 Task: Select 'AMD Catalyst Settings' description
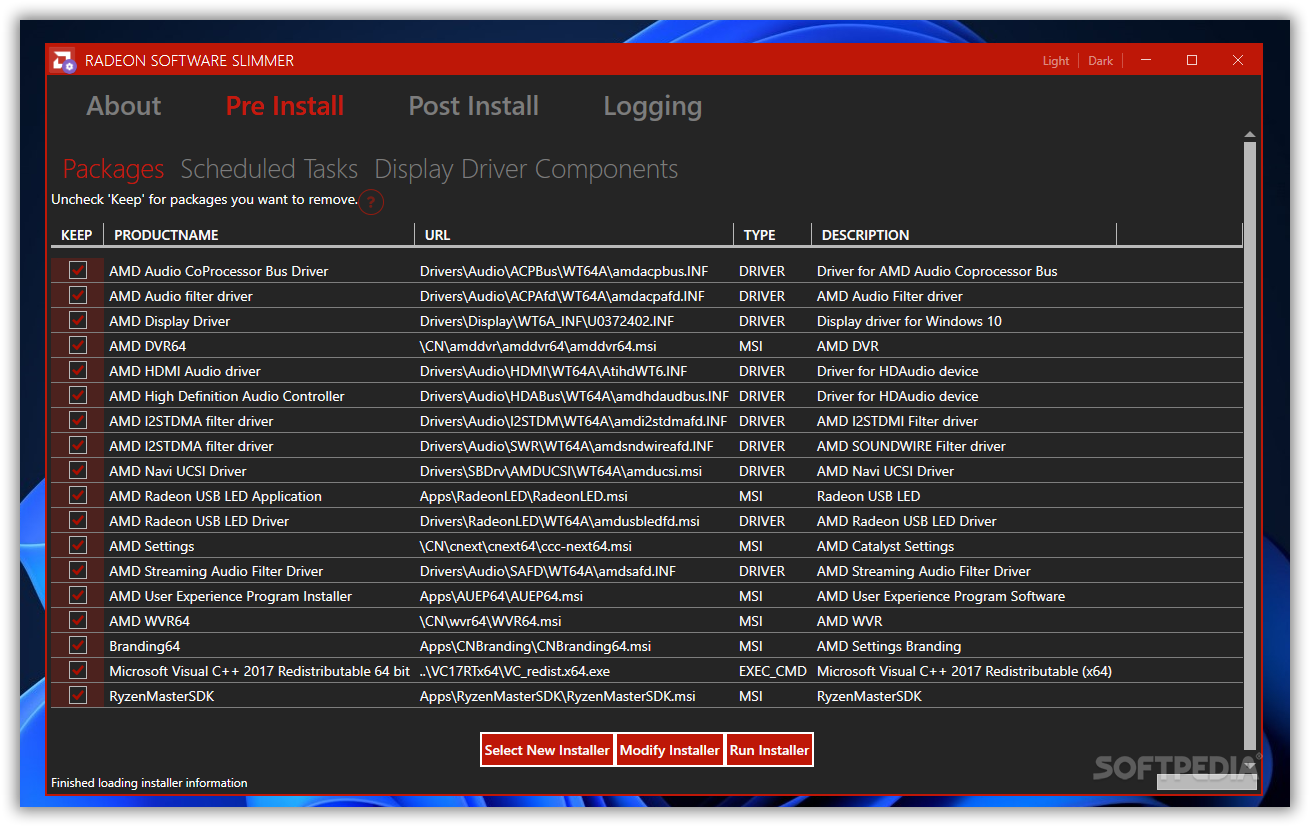tap(886, 546)
